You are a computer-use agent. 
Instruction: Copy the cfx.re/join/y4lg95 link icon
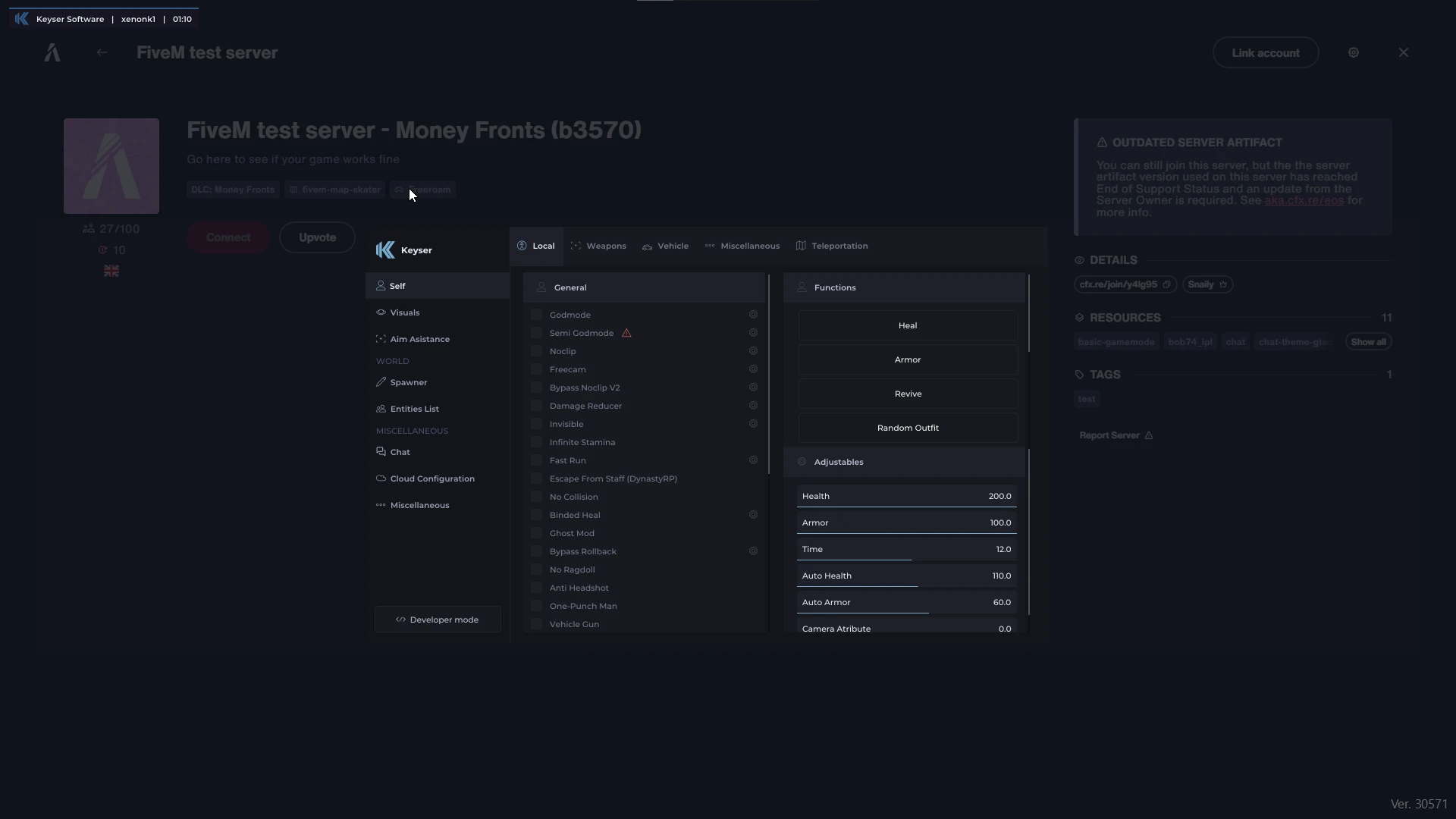pos(1166,285)
